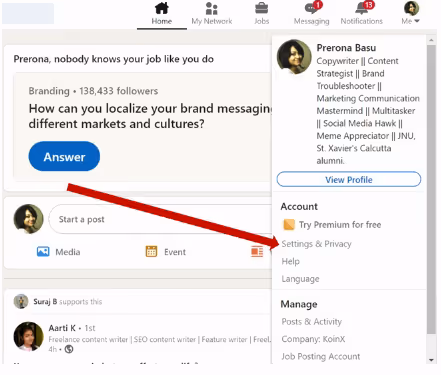Viewport: 441px width, 375px height.
Task: Click the Start a post field
Action: (x=160, y=219)
